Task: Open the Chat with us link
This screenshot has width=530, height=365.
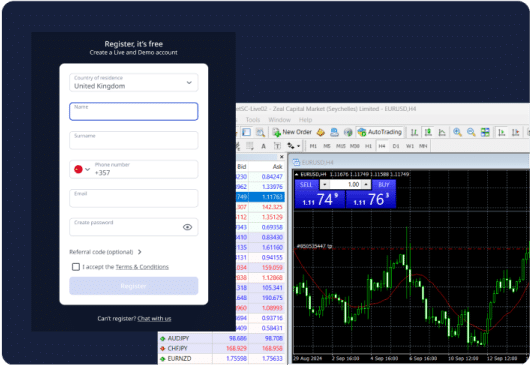Action: coord(154,318)
